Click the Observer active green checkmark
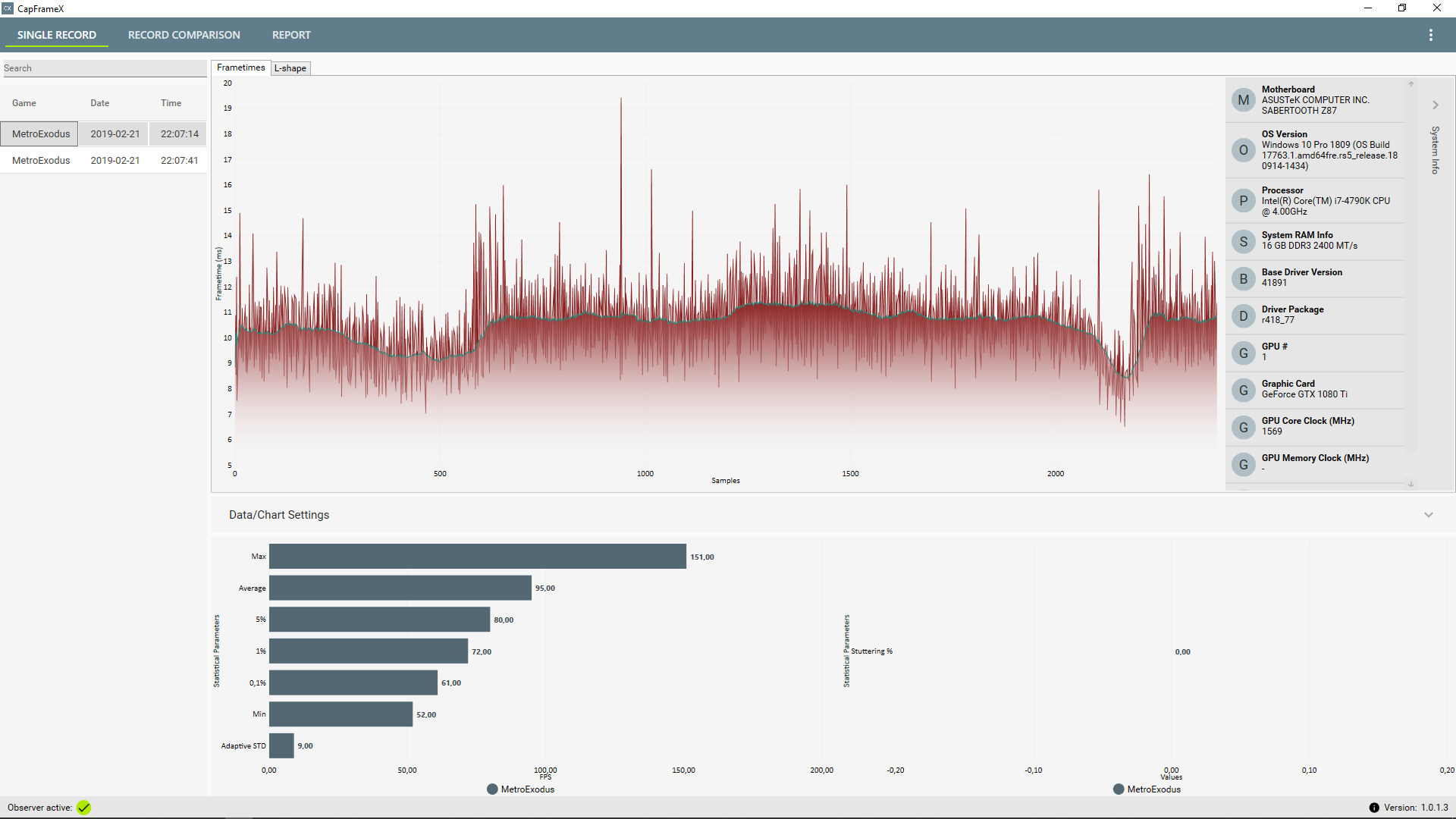This screenshot has width=1456, height=819. 84,808
